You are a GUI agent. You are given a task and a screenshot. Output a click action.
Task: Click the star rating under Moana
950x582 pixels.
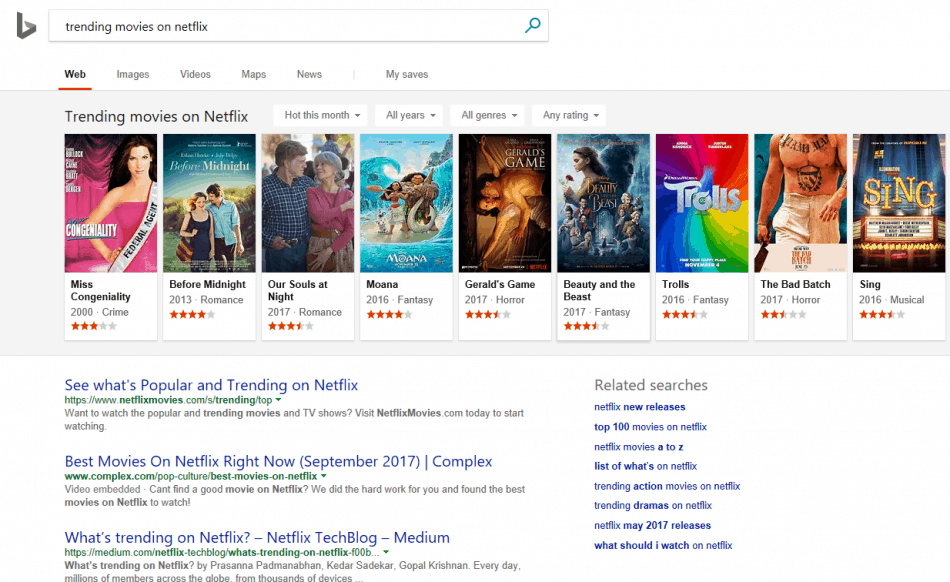click(389, 314)
